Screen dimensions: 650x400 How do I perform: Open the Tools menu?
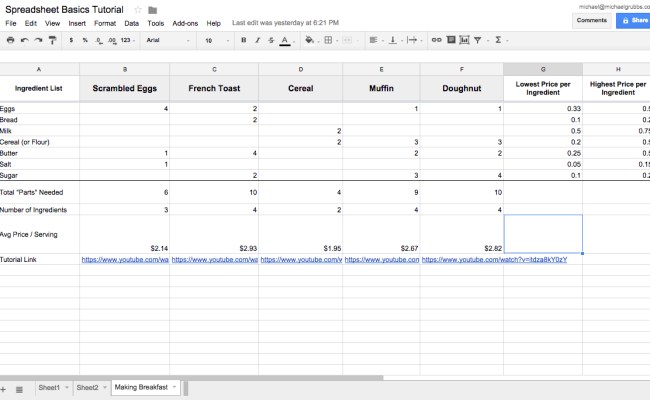pyautogui.click(x=155, y=23)
